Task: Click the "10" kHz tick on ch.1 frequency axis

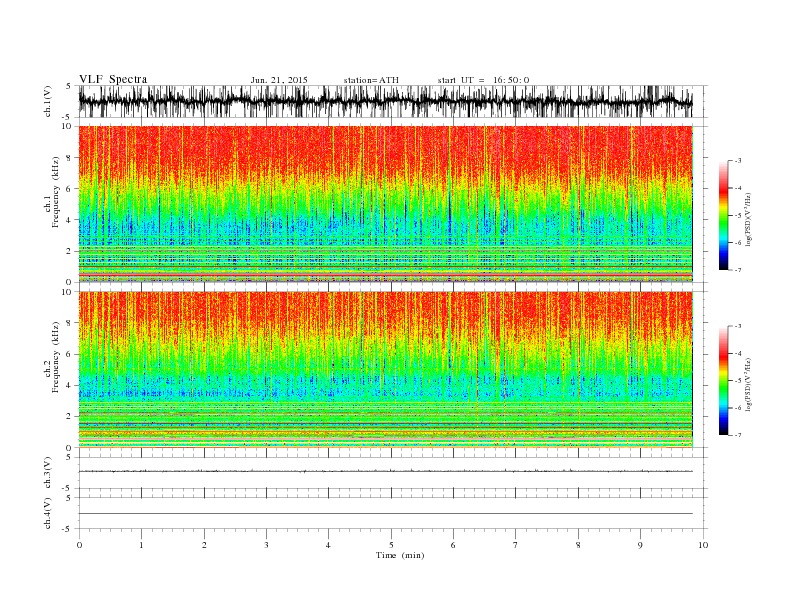Action: [67, 126]
